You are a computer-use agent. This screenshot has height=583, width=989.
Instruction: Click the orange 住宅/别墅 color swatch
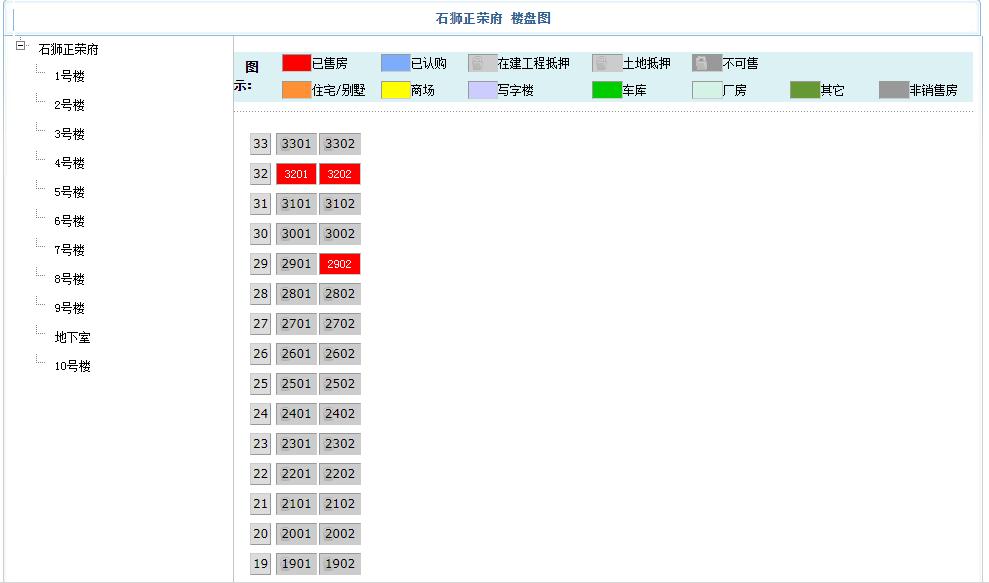click(297, 89)
